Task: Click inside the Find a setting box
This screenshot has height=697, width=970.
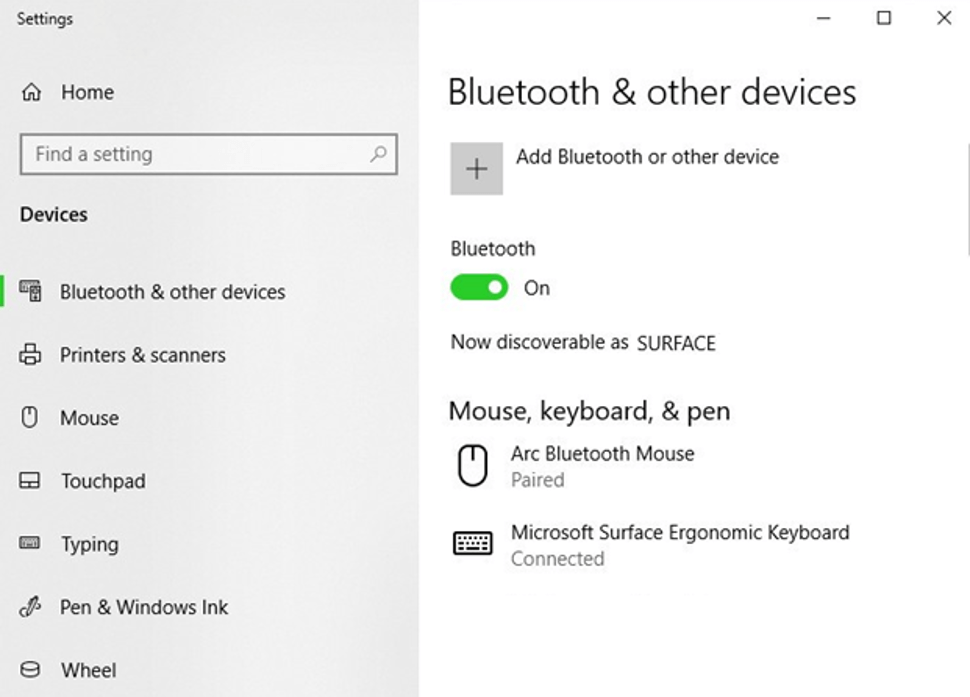Action: pos(180,154)
